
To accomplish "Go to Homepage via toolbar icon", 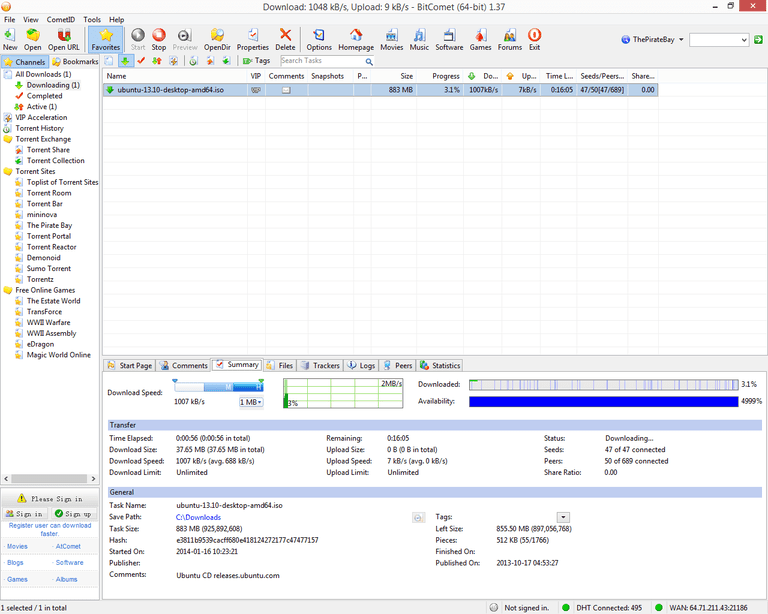I will [356, 39].
